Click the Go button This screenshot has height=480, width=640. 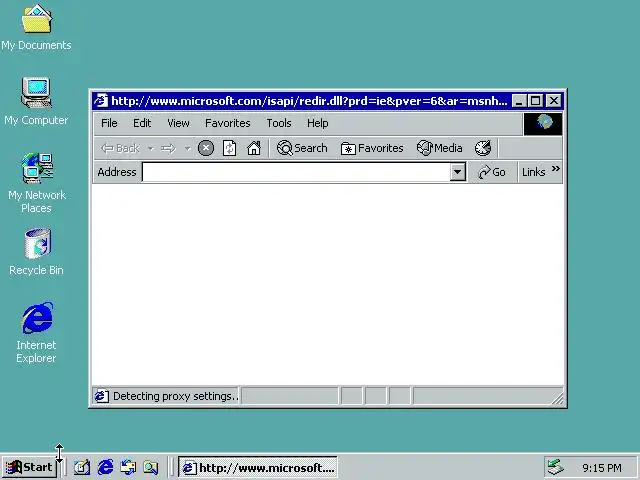click(x=492, y=172)
